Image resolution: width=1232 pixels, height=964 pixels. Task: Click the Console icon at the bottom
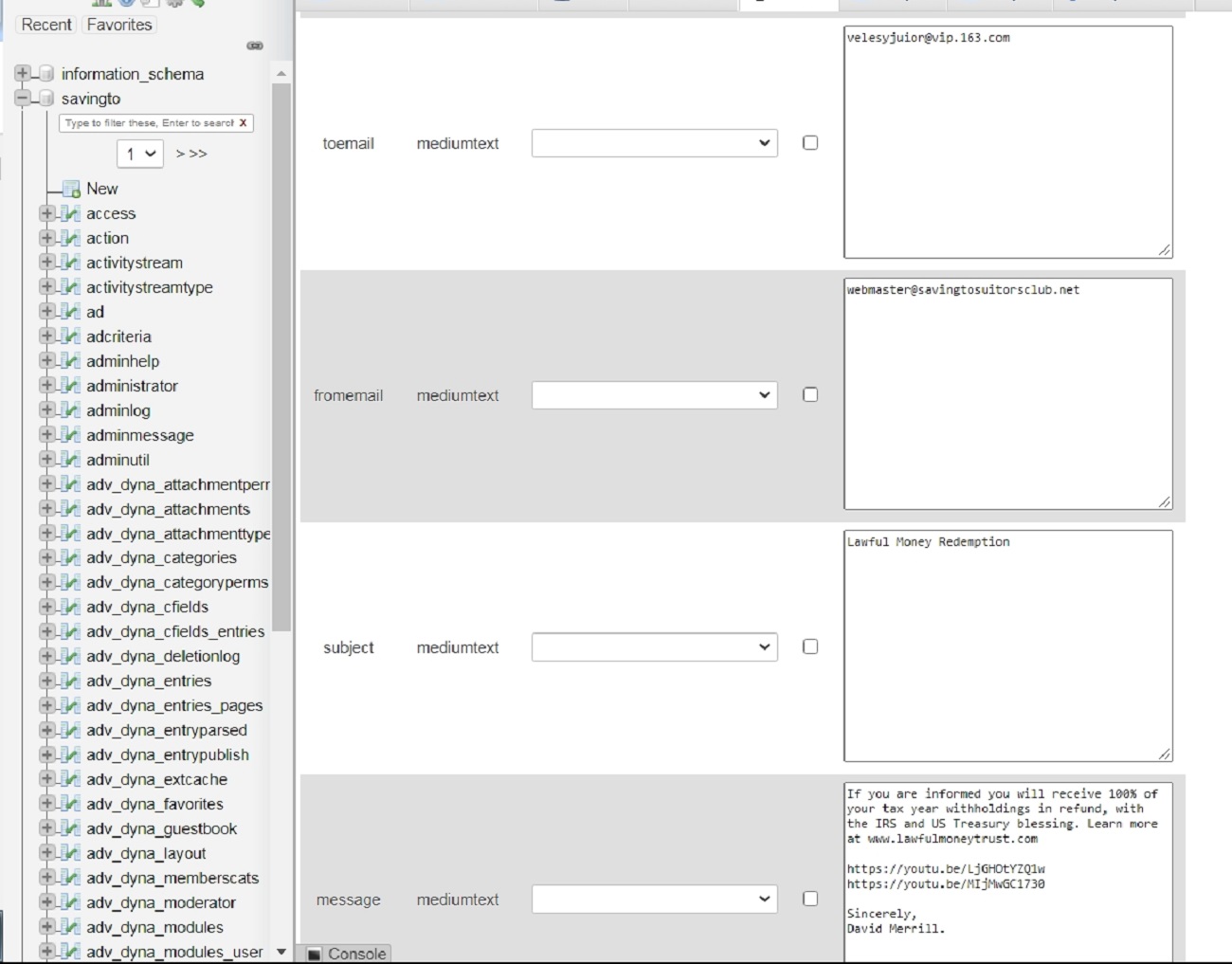pyautogui.click(x=315, y=954)
